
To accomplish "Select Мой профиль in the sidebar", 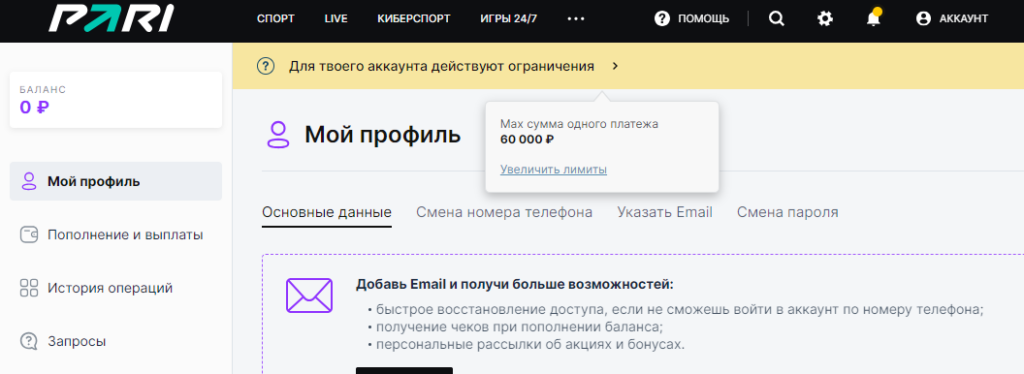I will click(x=116, y=181).
